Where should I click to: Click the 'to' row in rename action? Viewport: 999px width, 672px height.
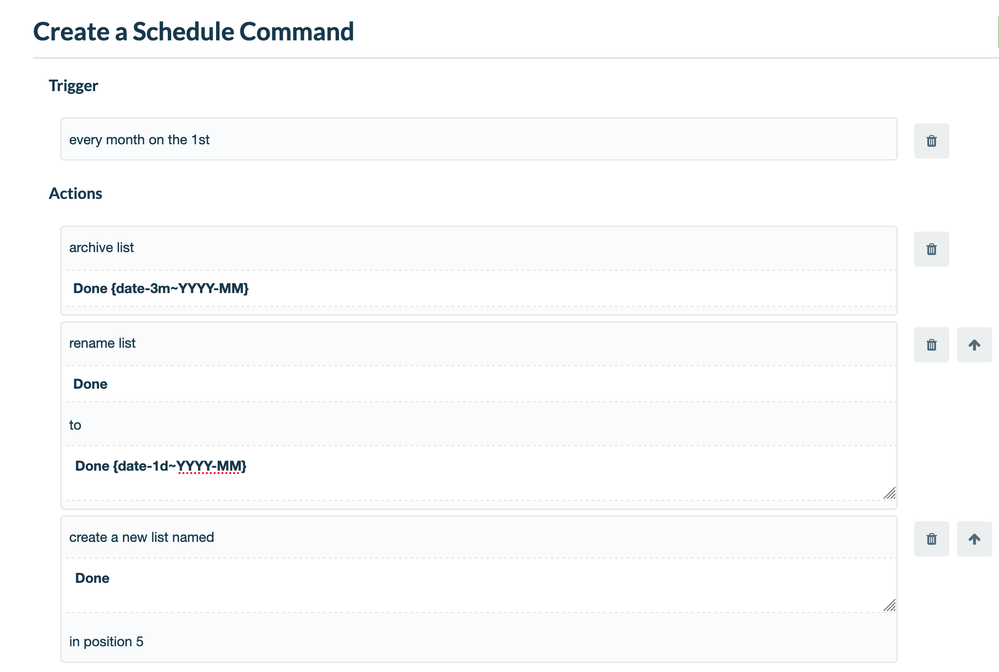click(x=478, y=425)
